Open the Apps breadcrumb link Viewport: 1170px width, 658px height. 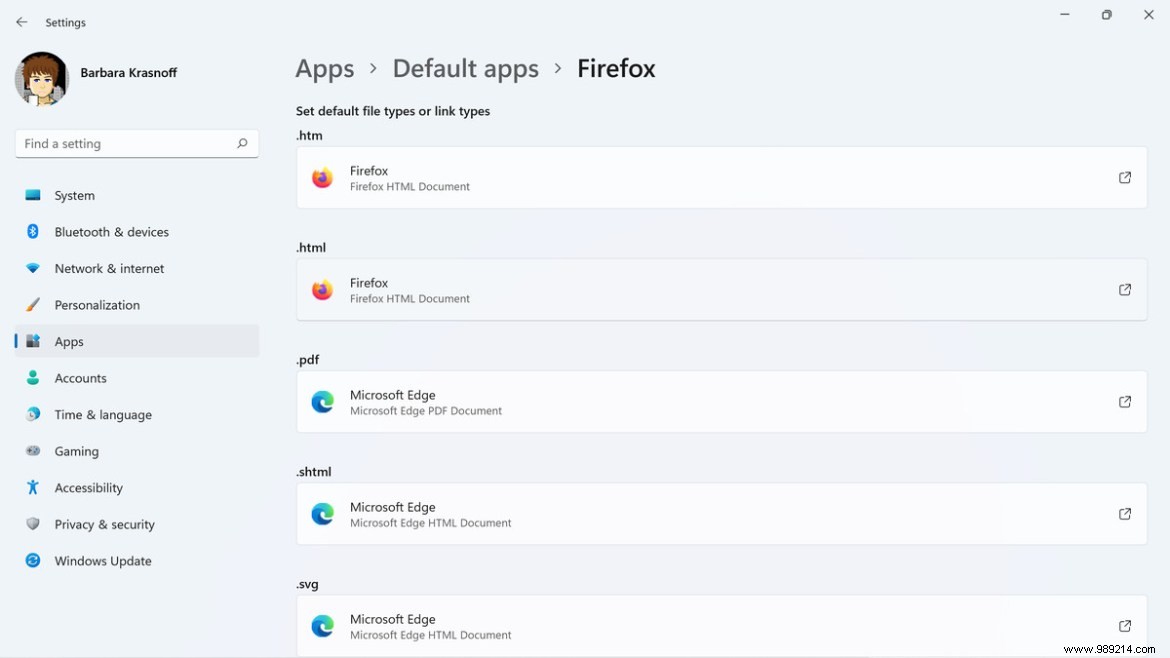click(324, 68)
